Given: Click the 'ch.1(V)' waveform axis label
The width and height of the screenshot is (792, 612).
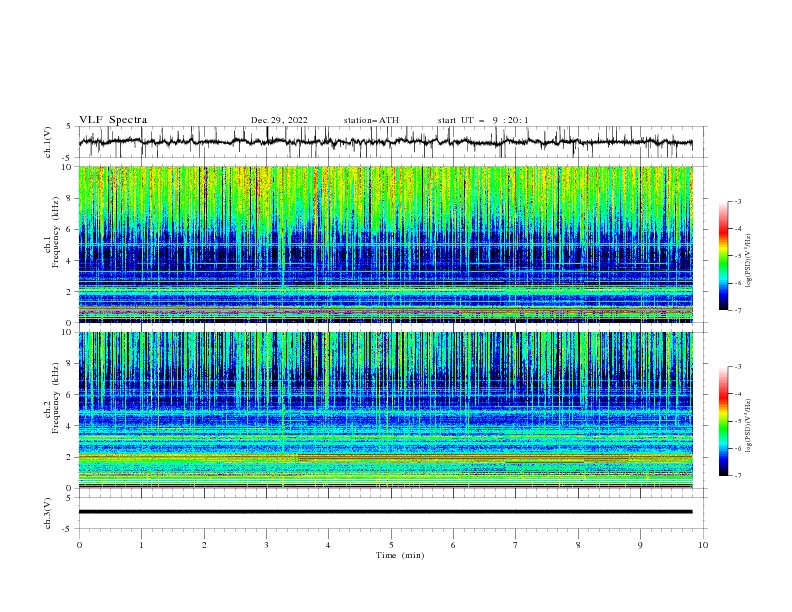Looking at the screenshot, I should click(48, 142).
